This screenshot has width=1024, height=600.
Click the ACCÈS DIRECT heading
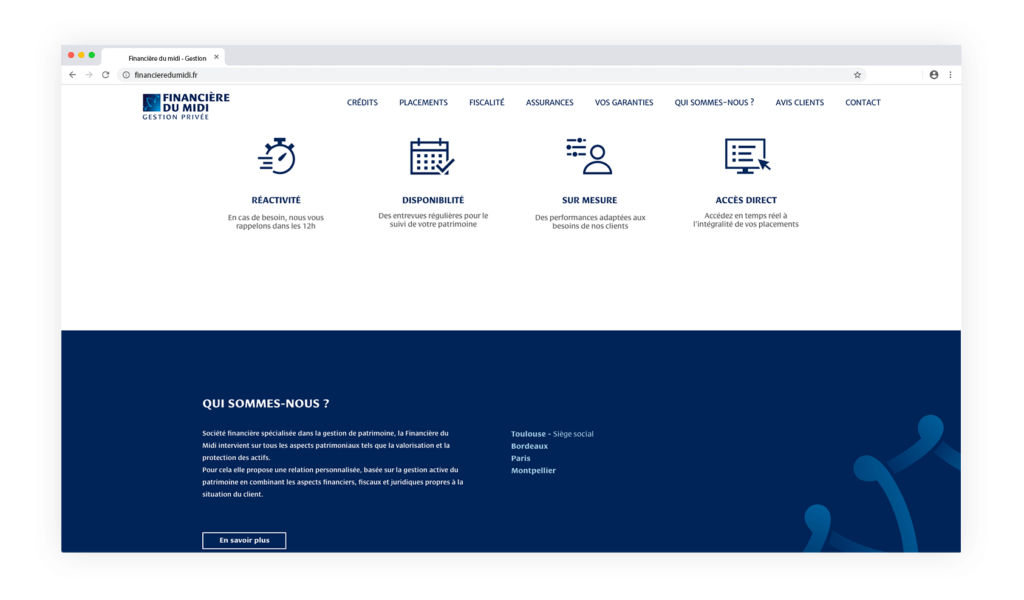746,200
